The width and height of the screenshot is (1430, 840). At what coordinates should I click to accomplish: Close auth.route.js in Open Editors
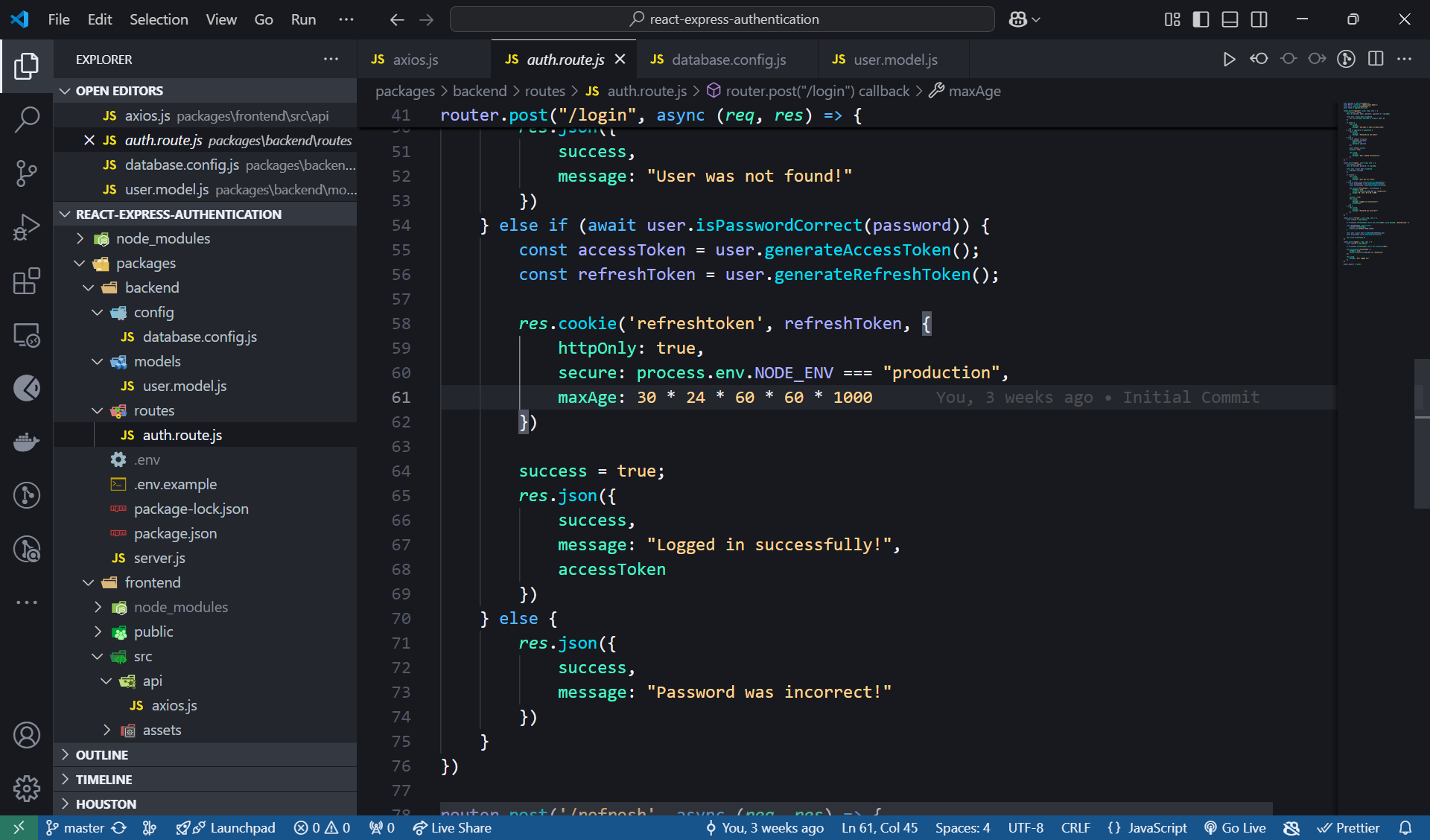tap(89, 140)
